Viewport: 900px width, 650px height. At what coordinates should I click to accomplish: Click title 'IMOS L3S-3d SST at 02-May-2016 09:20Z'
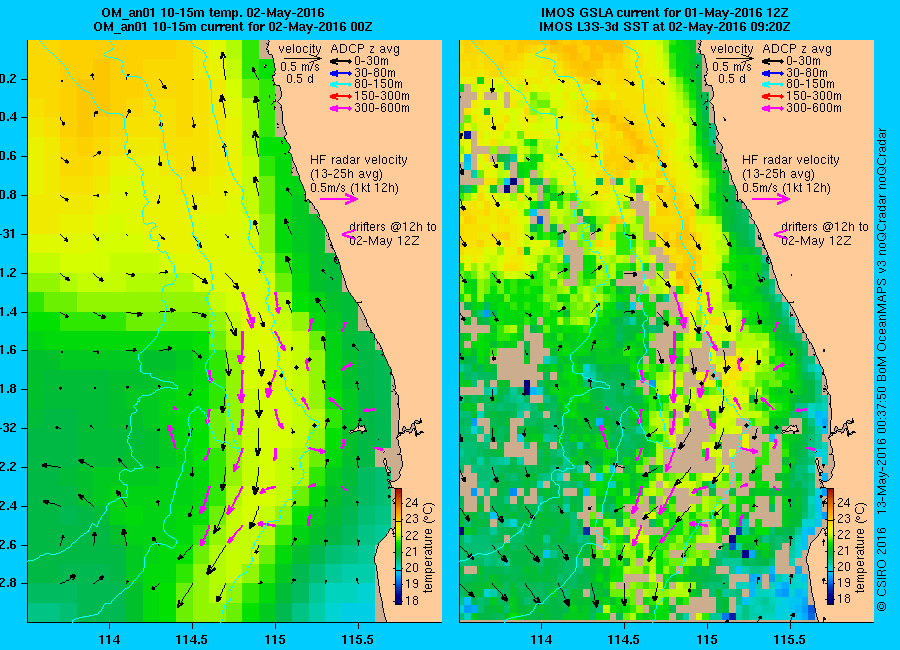pos(665,27)
